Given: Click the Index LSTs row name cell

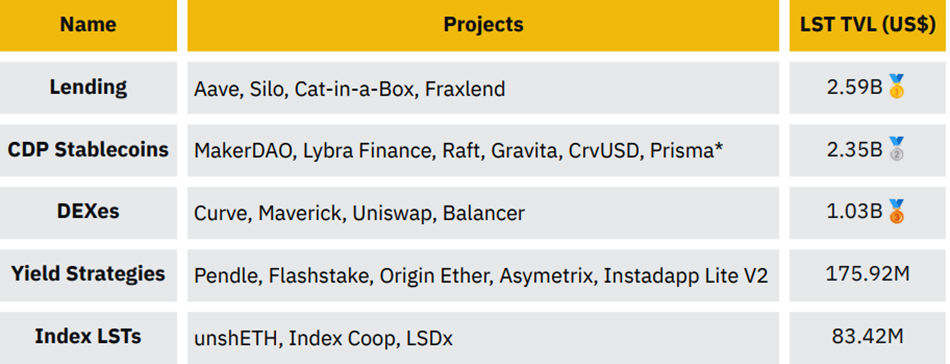Looking at the screenshot, I should (88, 338).
